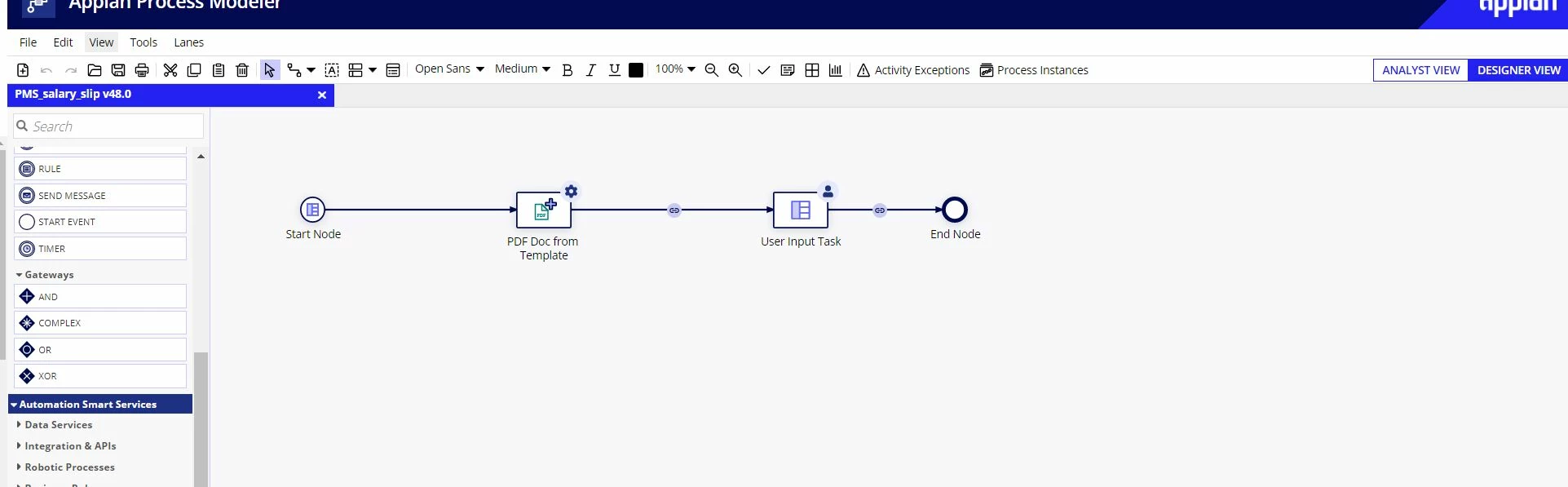Select the START EVENT palette item
Screen dimensions: 1568x487
(100, 222)
